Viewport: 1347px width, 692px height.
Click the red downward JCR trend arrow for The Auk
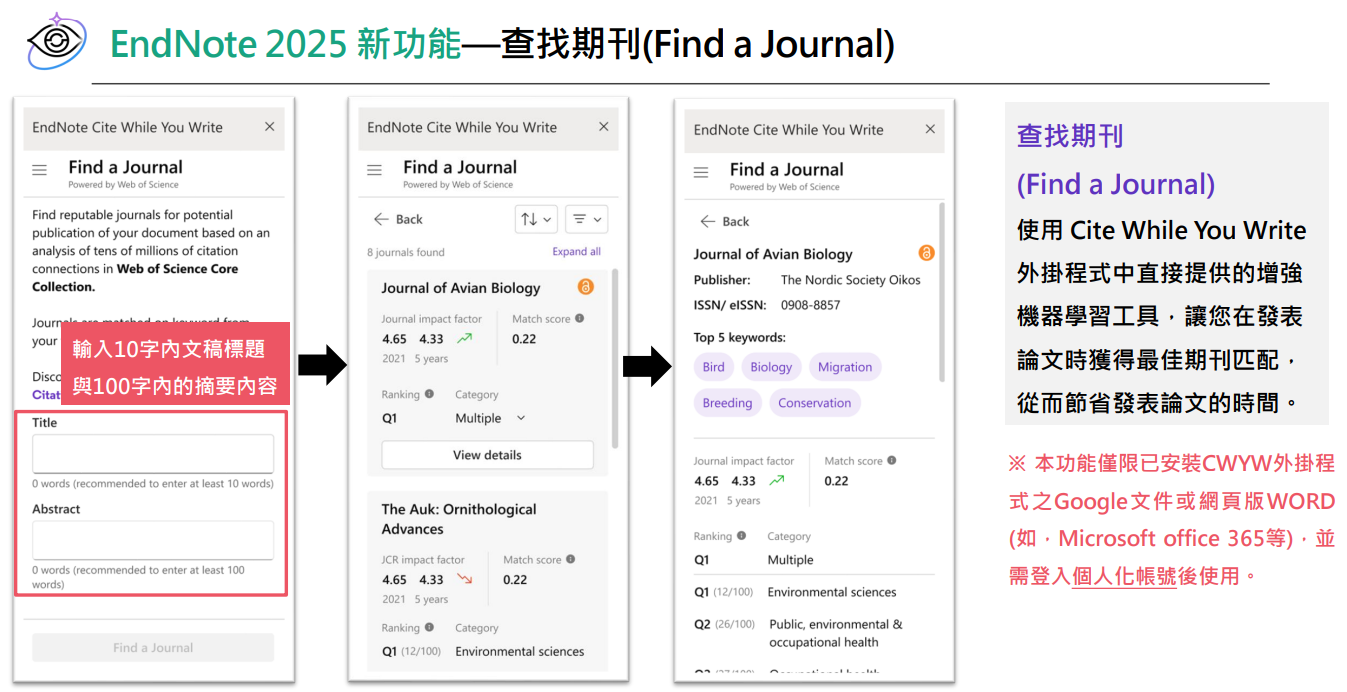click(x=464, y=578)
